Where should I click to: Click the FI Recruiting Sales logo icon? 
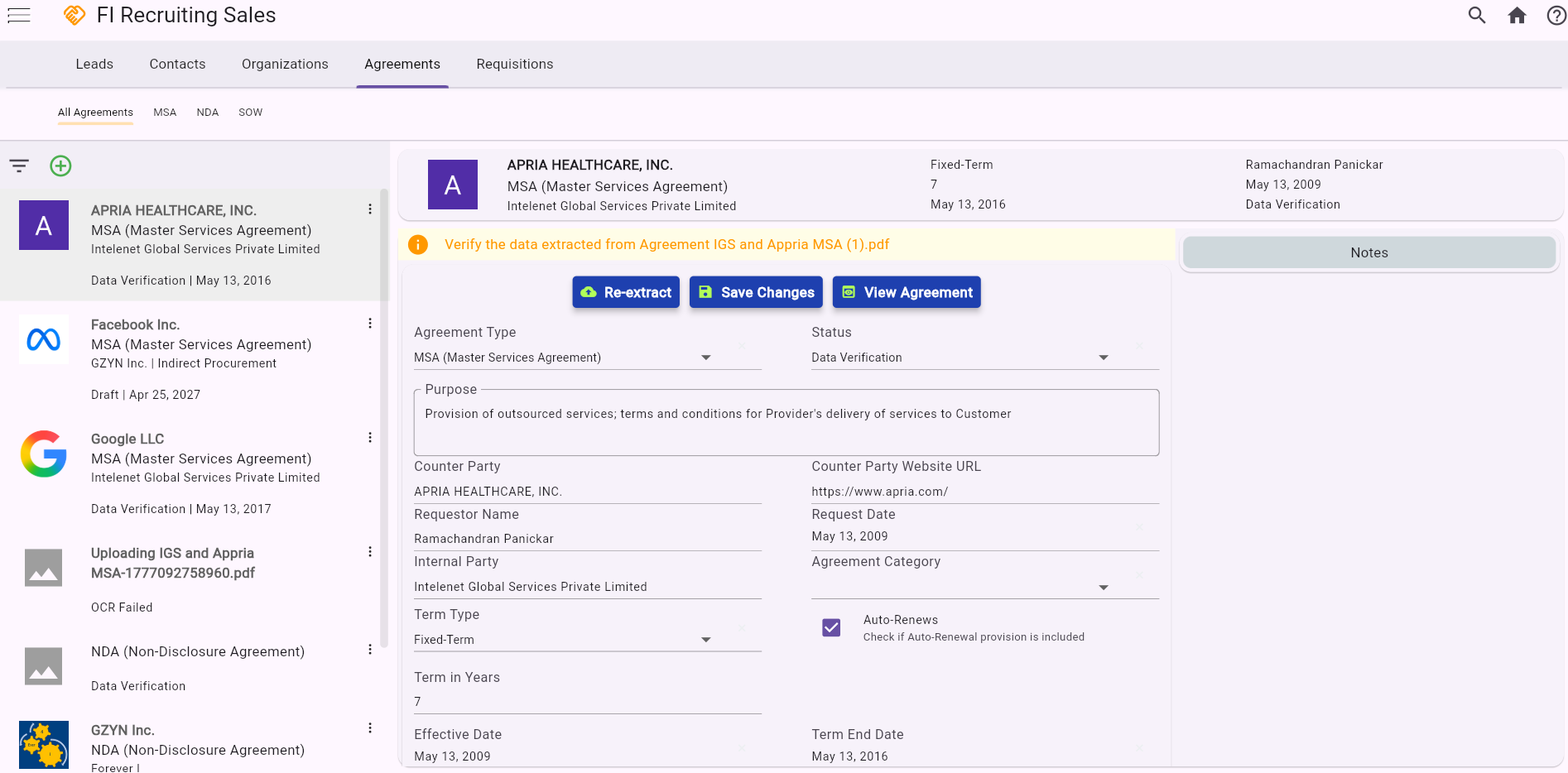[x=75, y=15]
